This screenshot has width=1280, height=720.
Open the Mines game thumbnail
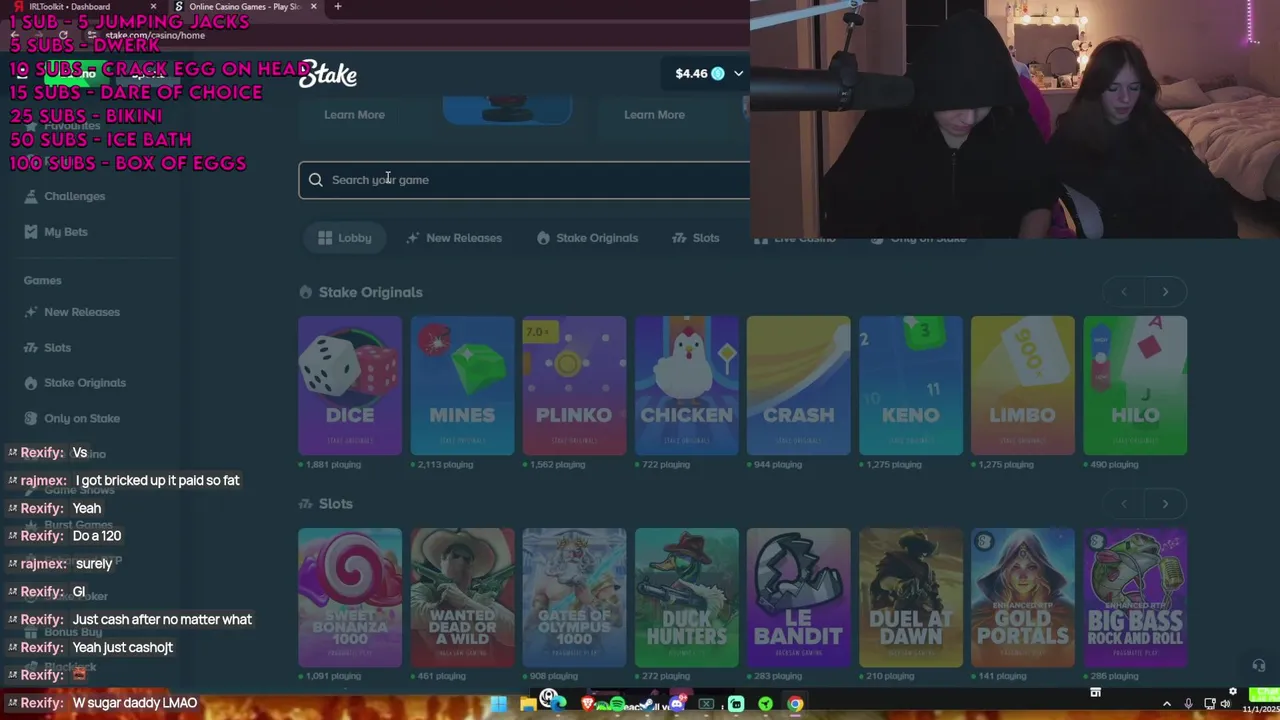click(x=462, y=385)
